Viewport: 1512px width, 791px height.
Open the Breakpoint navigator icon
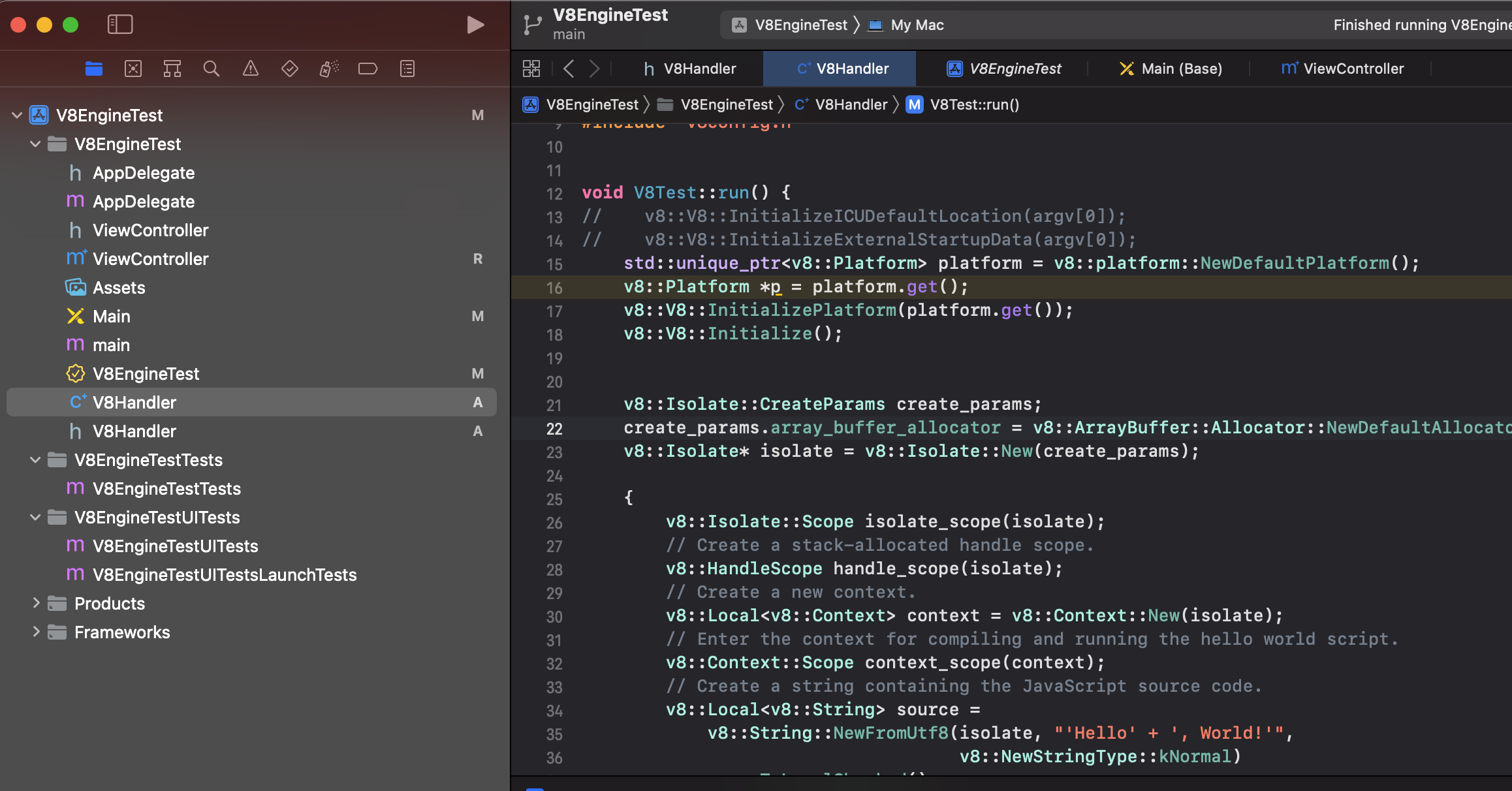tap(368, 69)
